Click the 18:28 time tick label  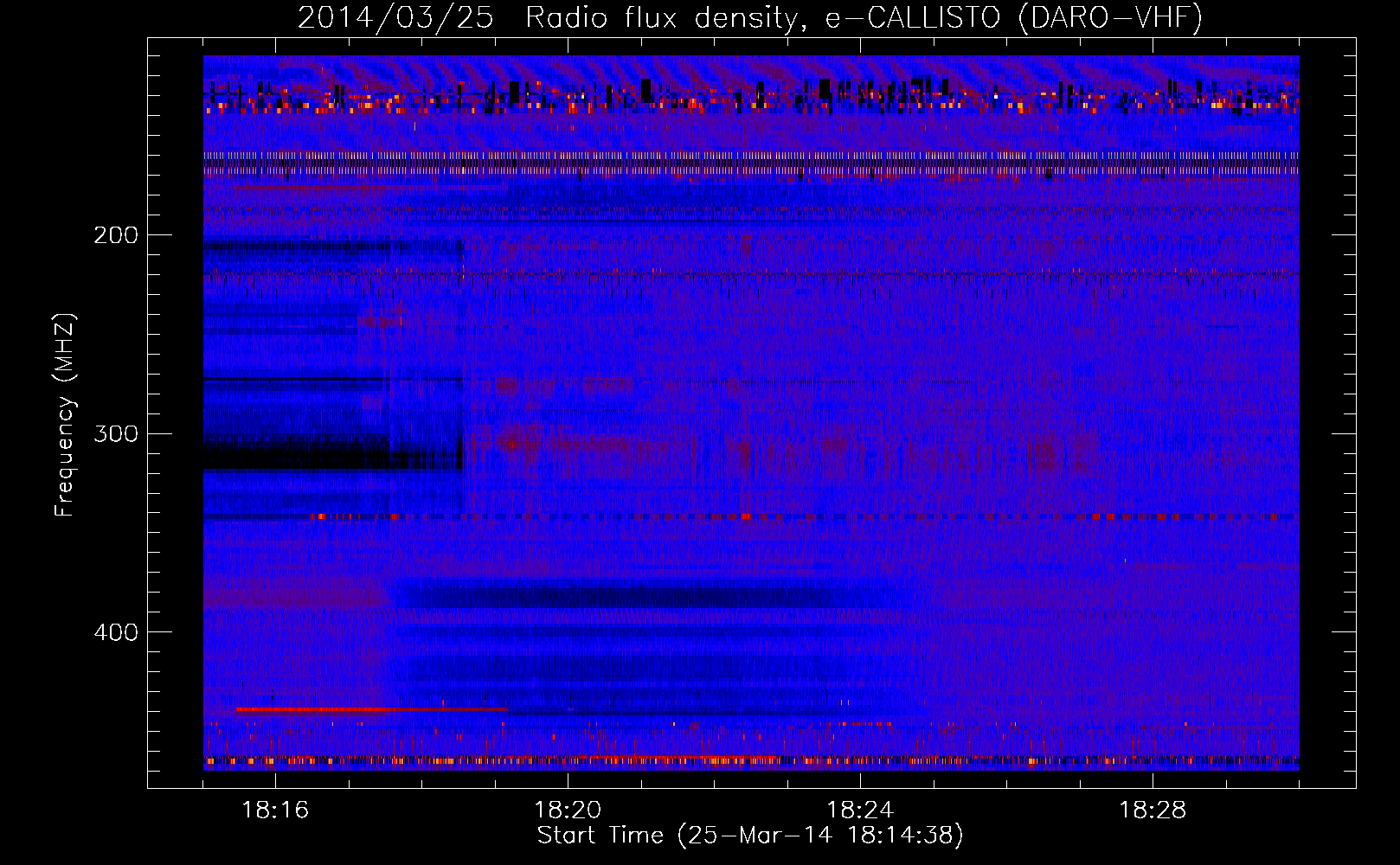(x=1153, y=811)
